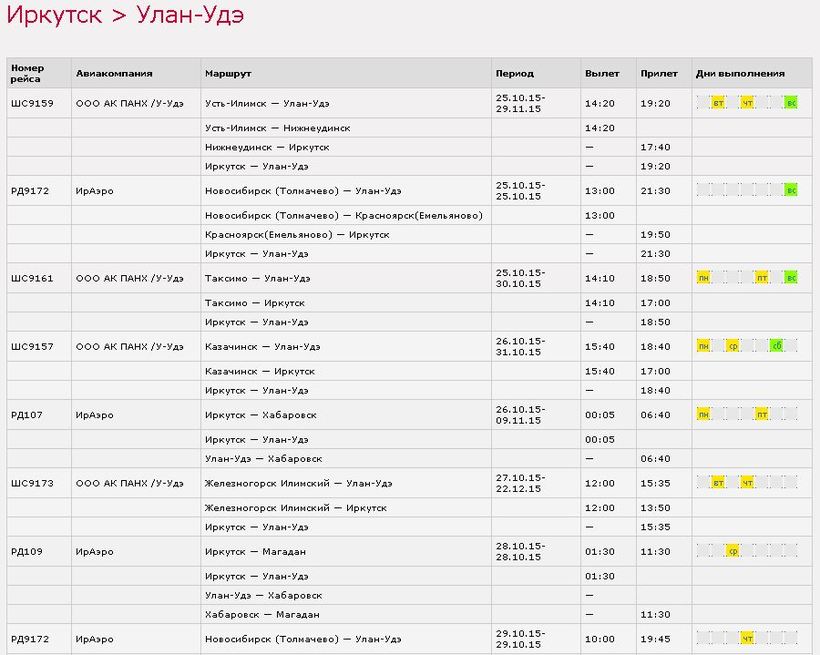Select route 'Усть-Илимск — Улан-Удэ'

tap(267, 103)
